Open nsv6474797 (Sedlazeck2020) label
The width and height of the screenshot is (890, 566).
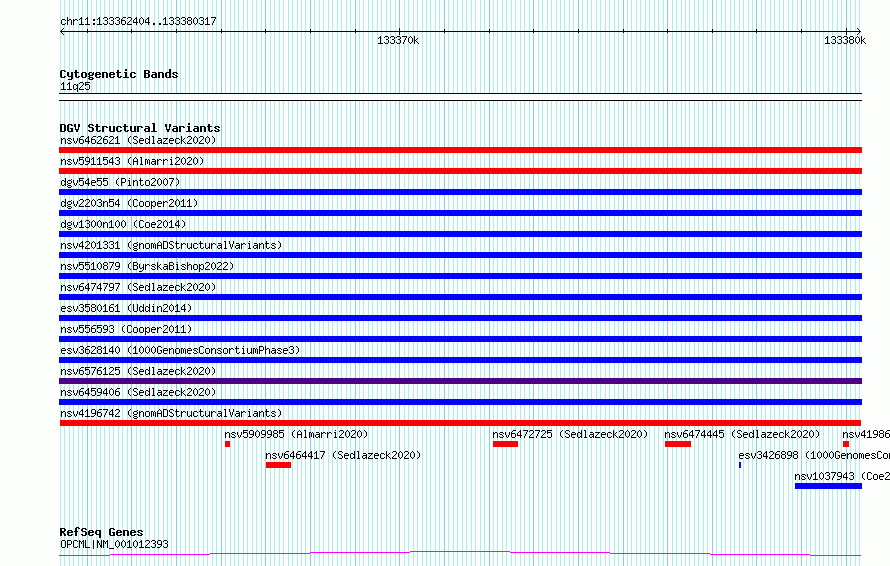pyautogui.click(x=138, y=287)
